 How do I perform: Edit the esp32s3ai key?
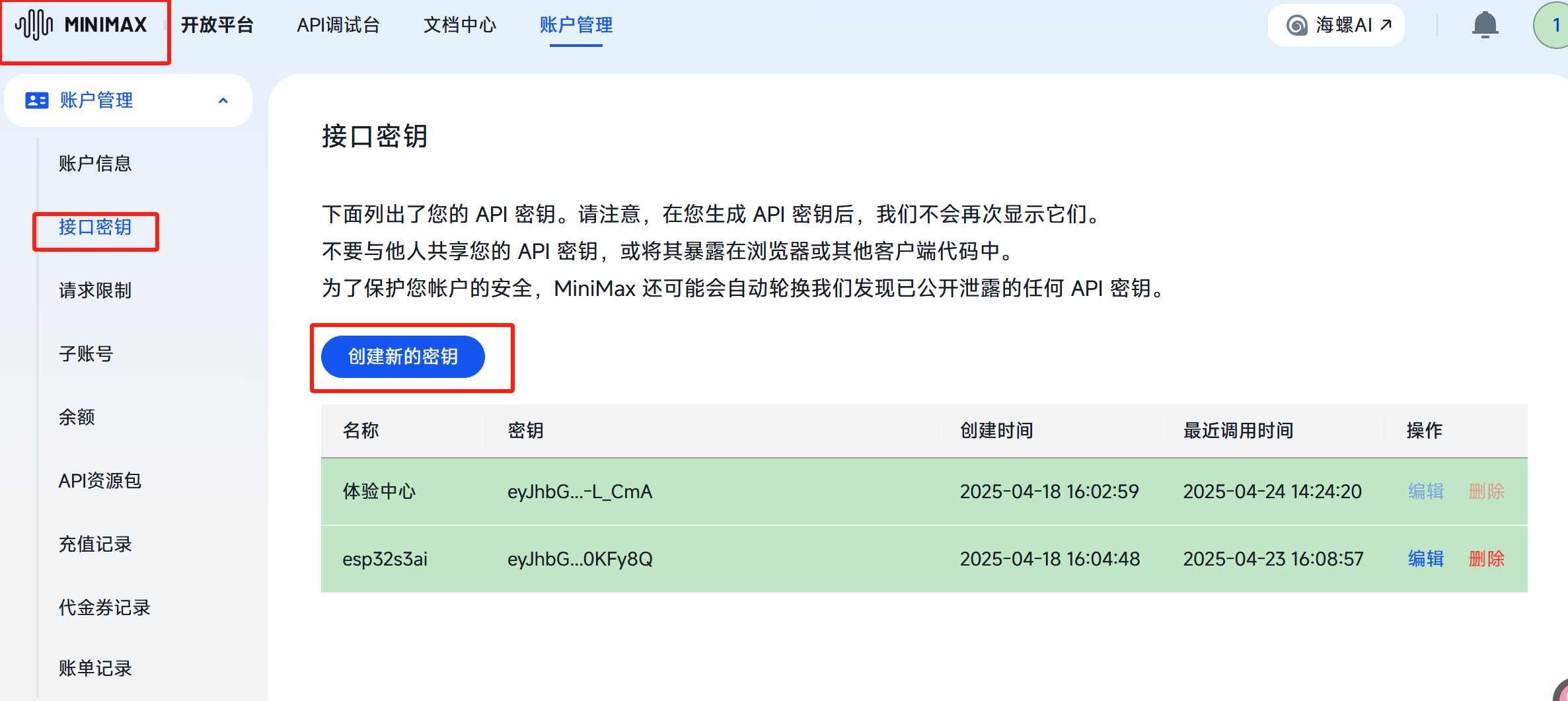tap(1425, 559)
